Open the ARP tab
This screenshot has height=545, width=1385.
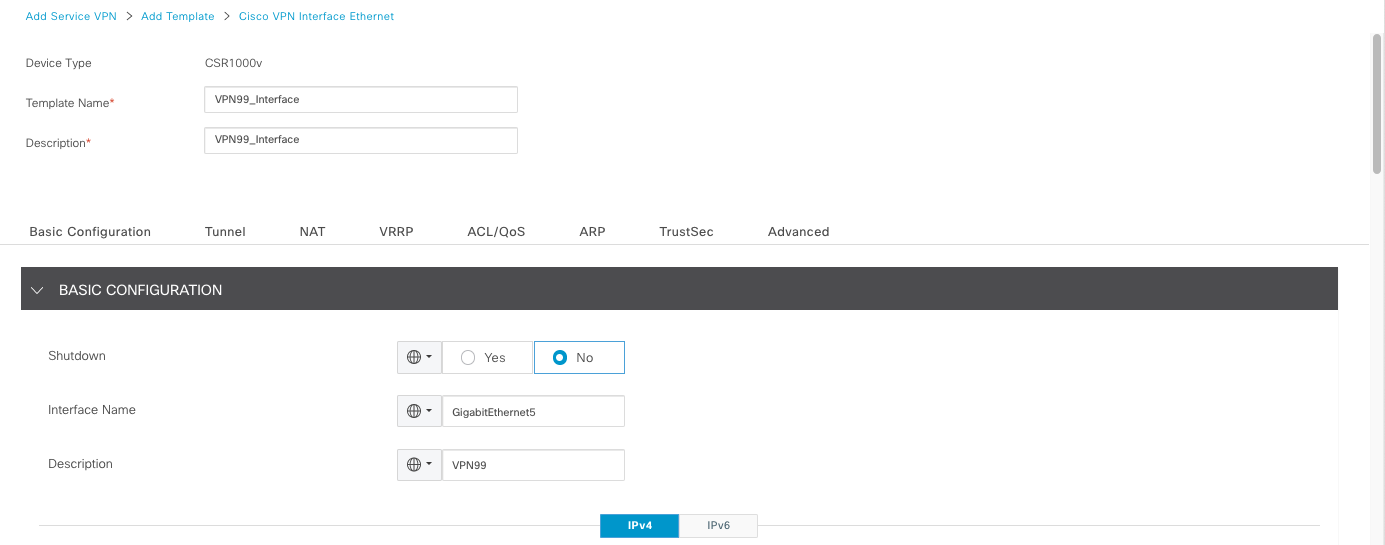(x=592, y=231)
